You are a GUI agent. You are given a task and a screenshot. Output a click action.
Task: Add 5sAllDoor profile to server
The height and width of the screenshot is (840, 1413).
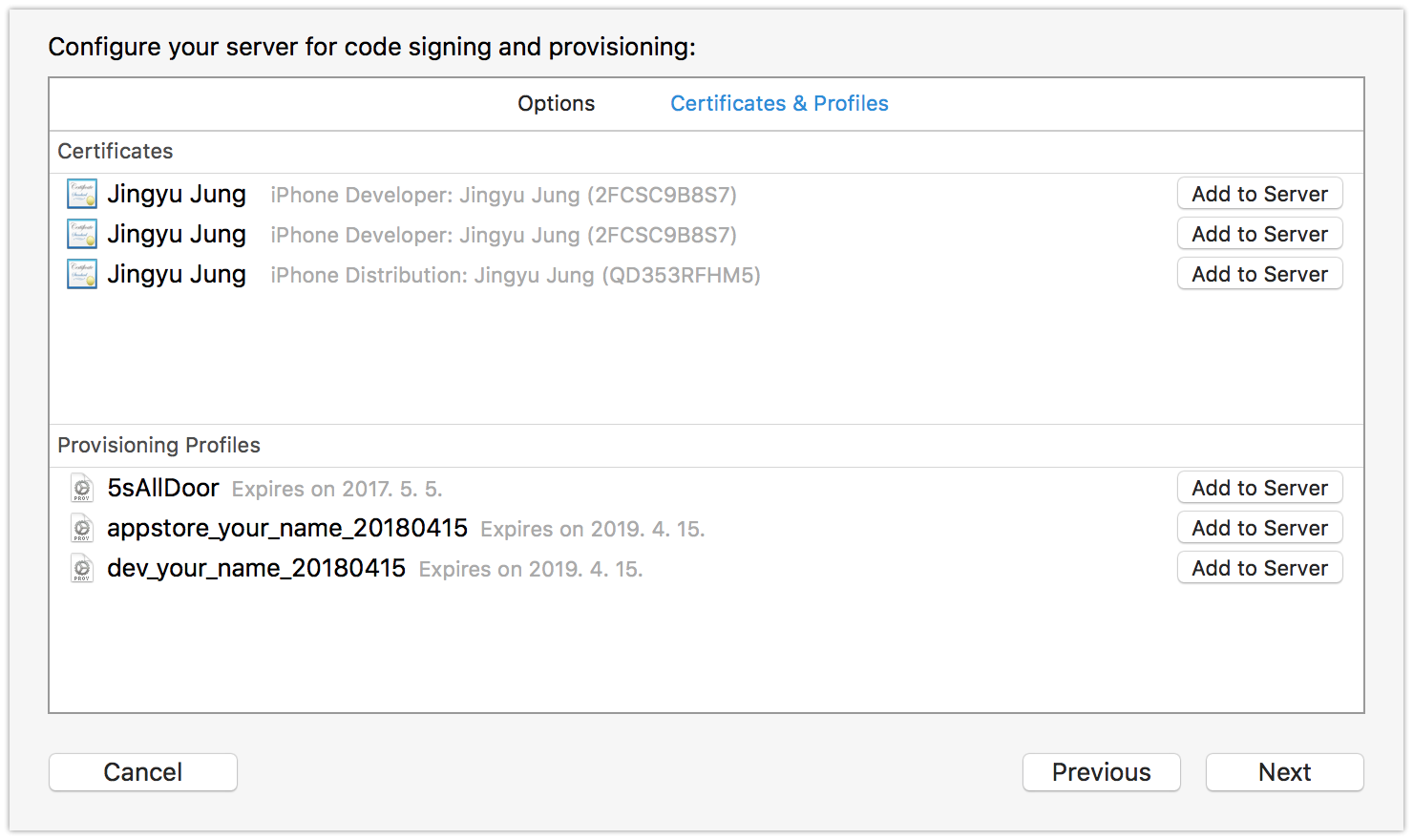[x=1259, y=488]
